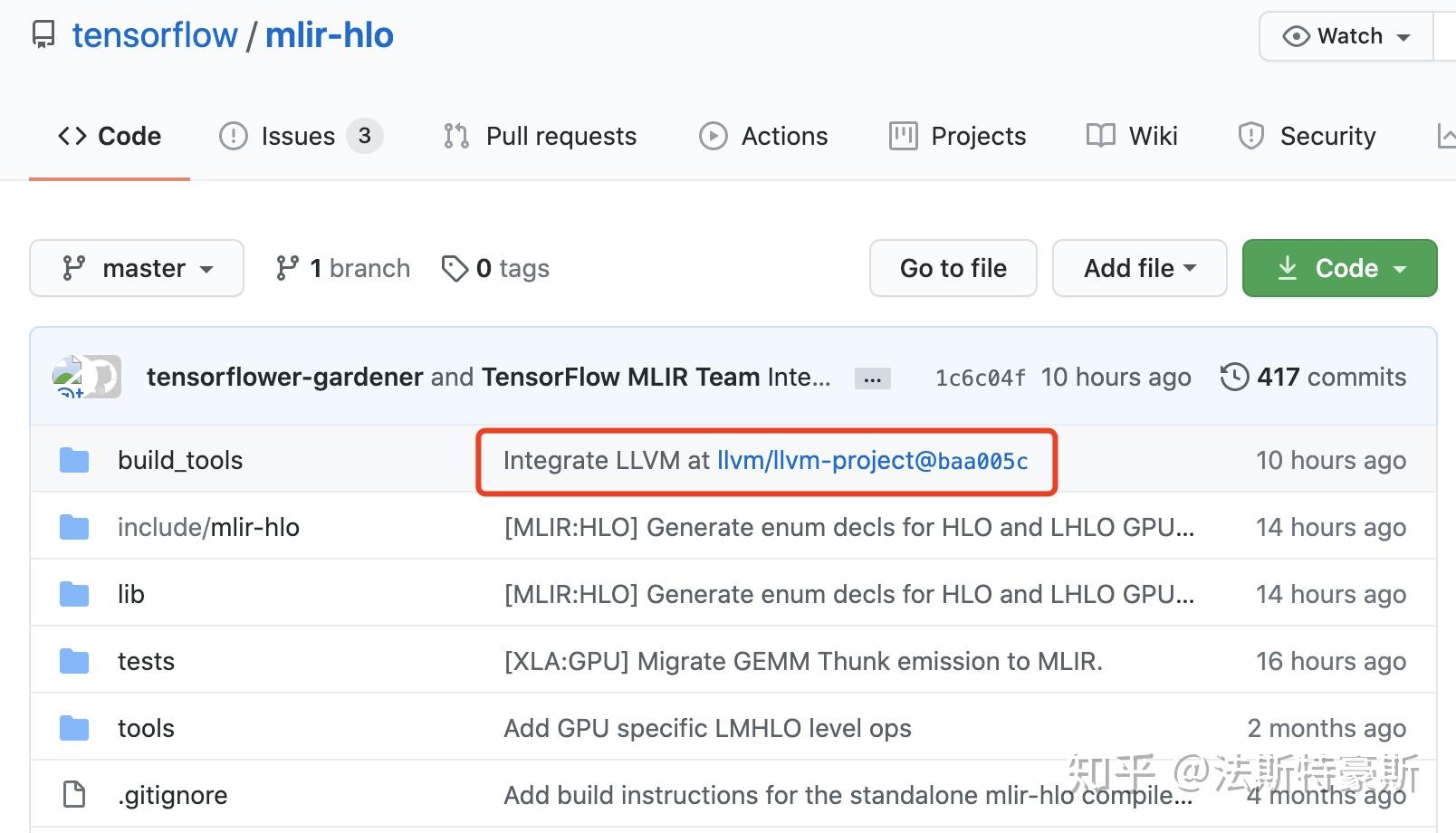Image resolution: width=1456 pixels, height=833 pixels.
Task: Open the Watch dropdown
Action: coord(1346,36)
